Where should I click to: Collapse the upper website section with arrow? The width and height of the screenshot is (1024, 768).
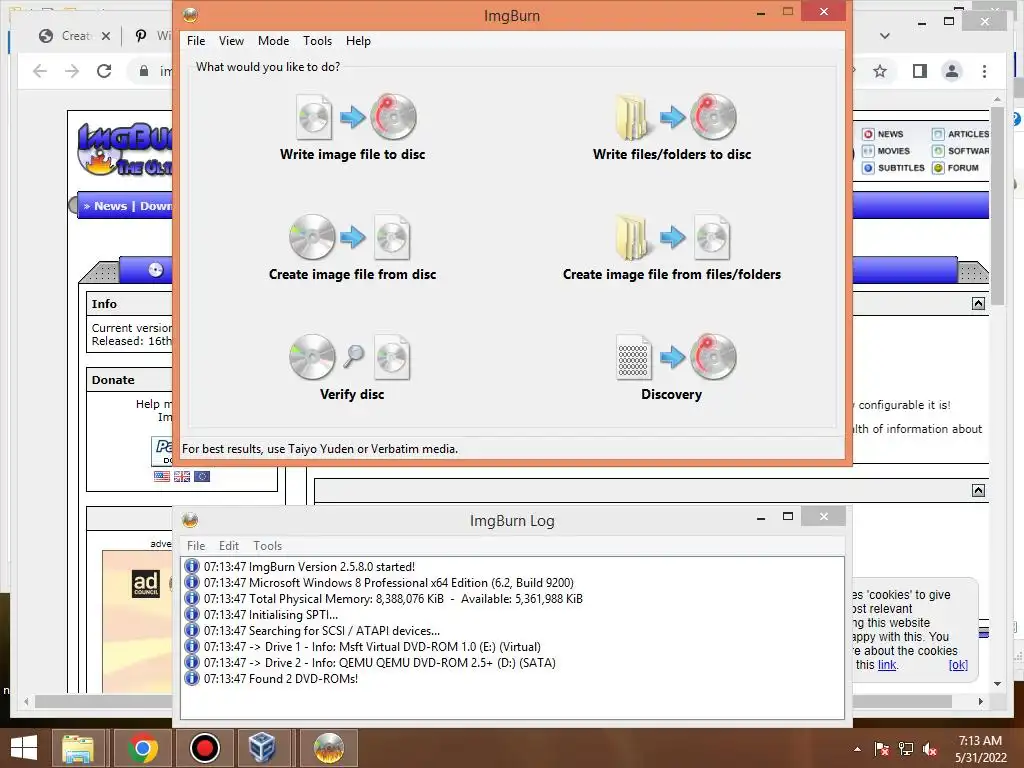tap(978, 304)
